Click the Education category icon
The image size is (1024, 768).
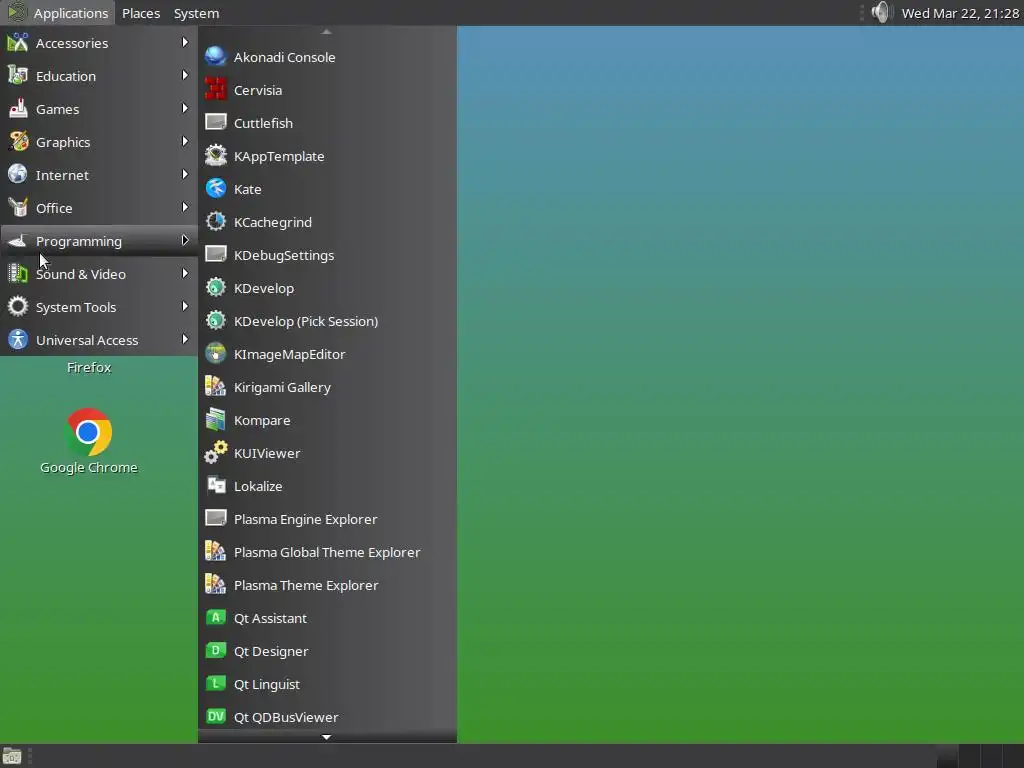(18, 76)
